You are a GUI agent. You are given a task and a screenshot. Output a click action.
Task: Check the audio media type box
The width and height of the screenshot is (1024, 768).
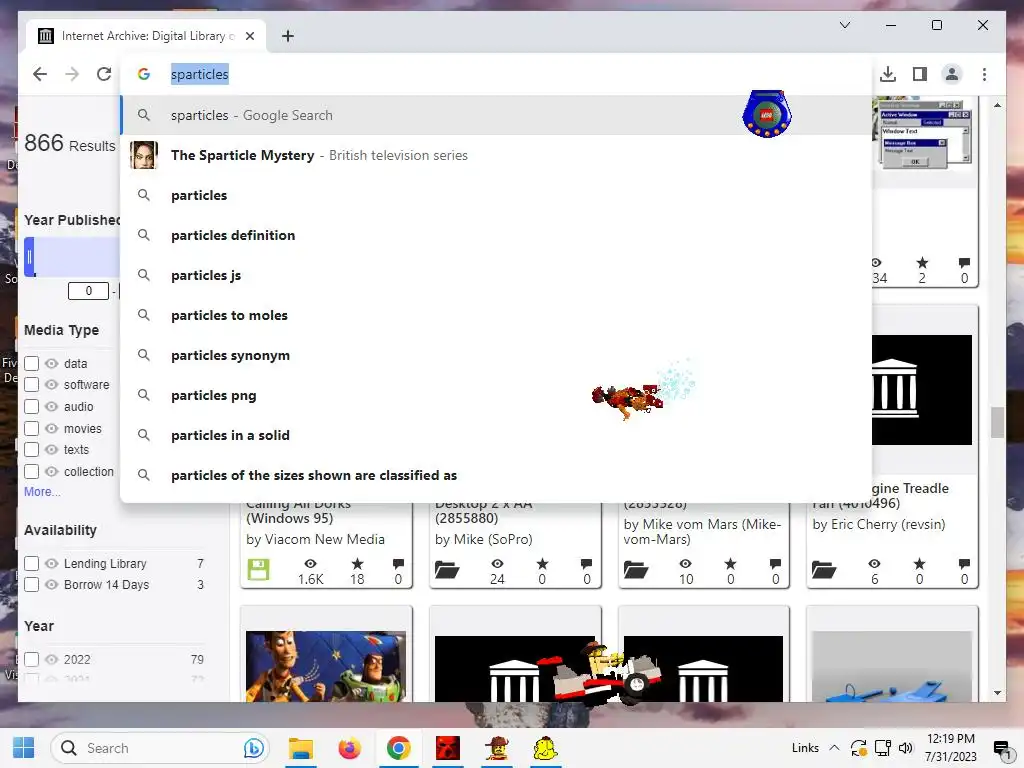coord(31,406)
